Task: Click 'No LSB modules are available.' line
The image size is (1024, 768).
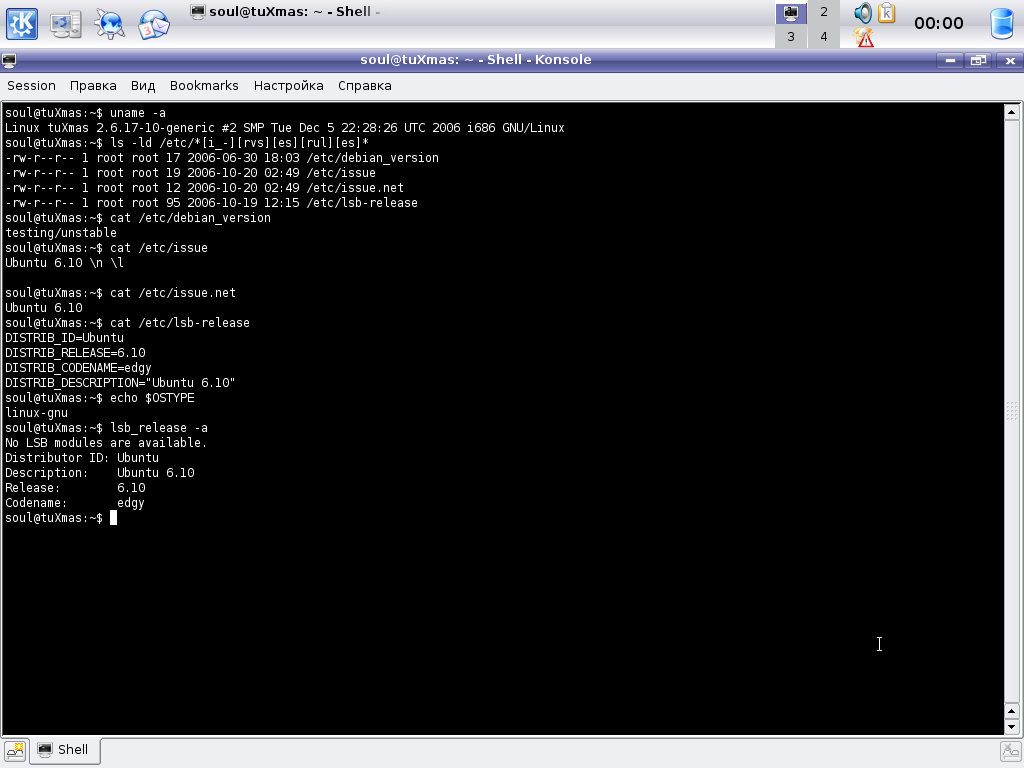Action: coord(106,443)
